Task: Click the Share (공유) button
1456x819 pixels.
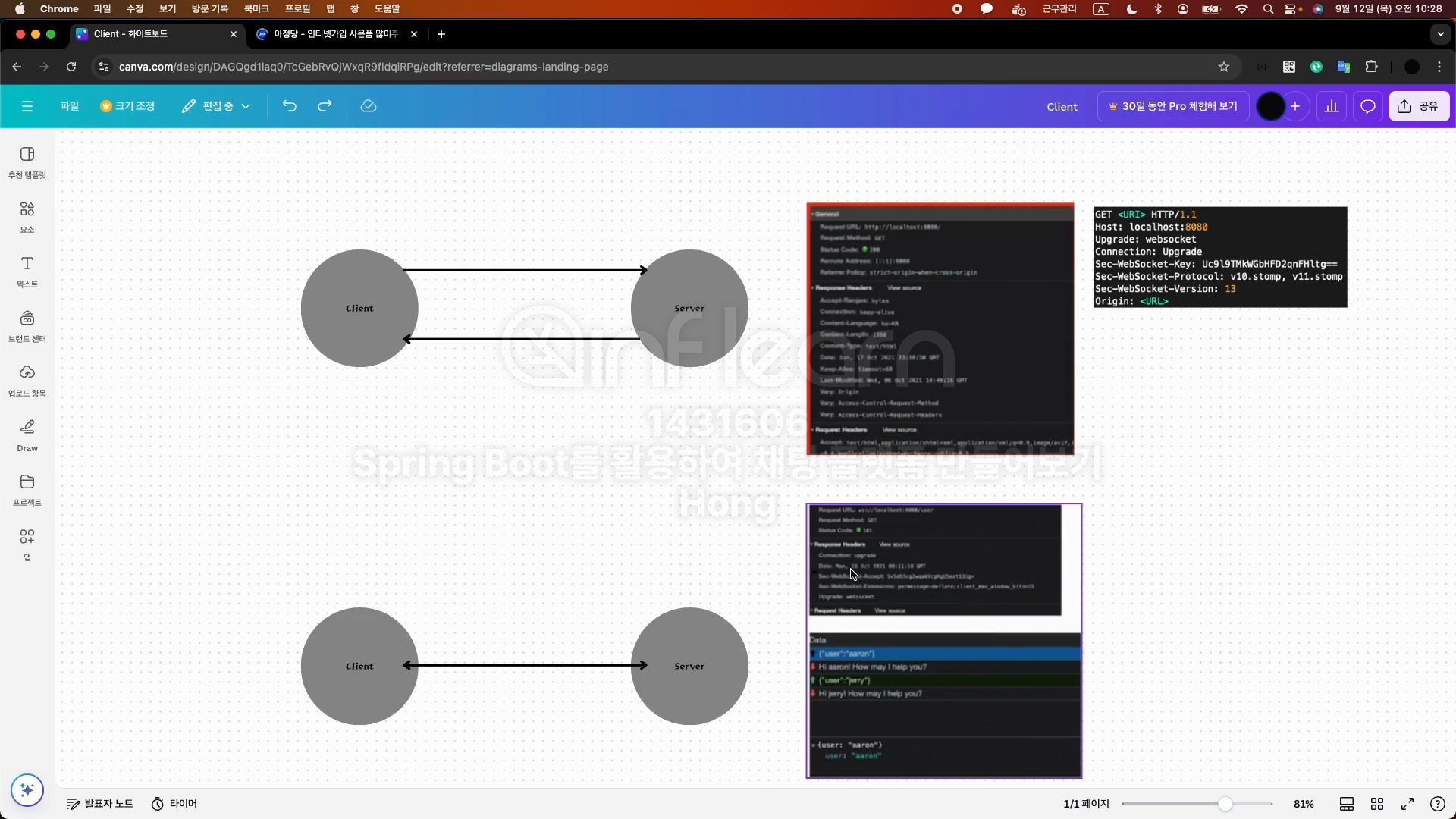Action: [x=1419, y=106]
